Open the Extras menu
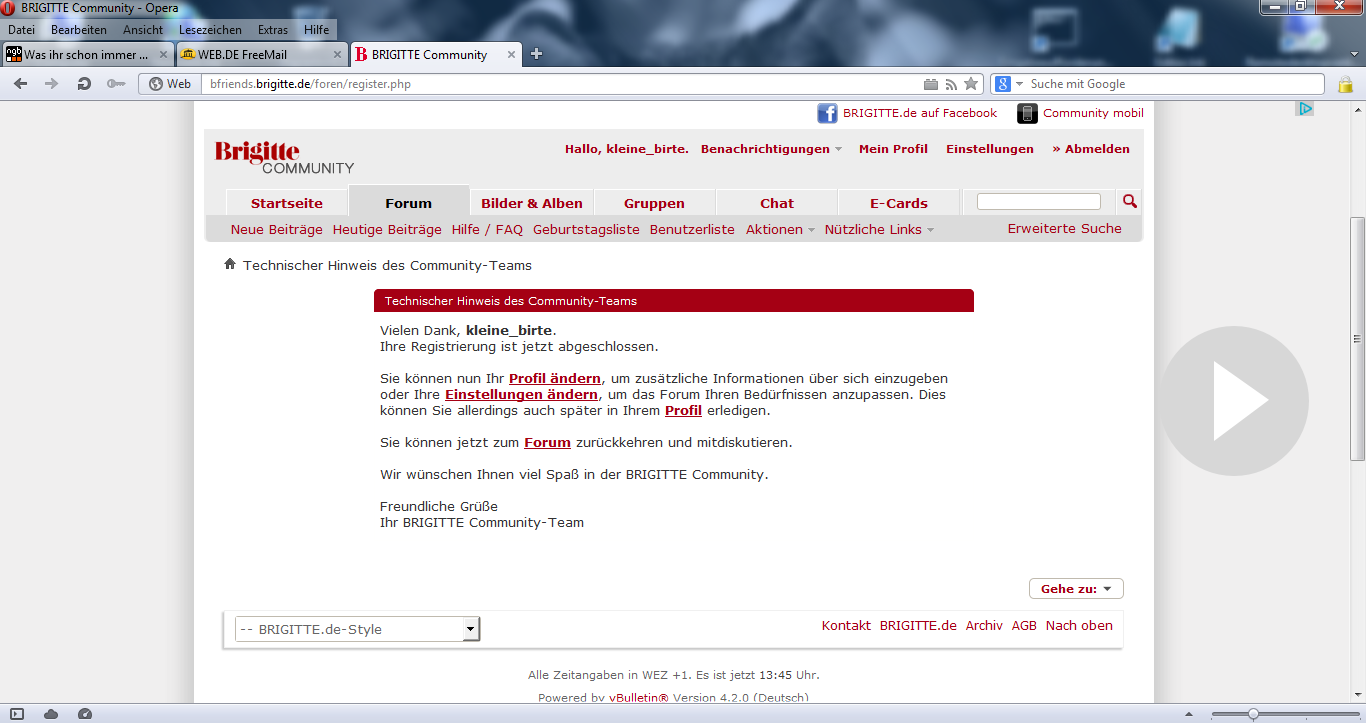1366x723 pixels. coord(273,30)
